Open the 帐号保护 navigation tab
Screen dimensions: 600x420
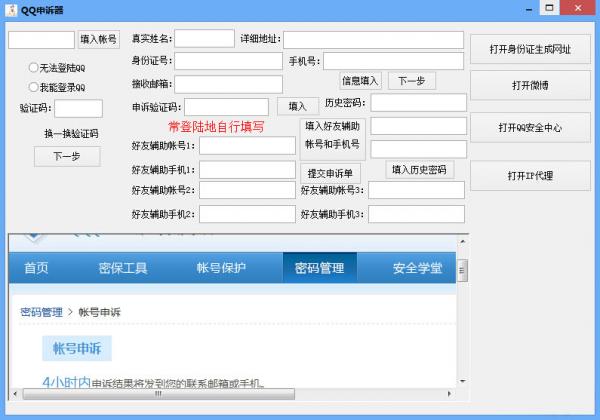pyautogui.click(x=221, y=268)
